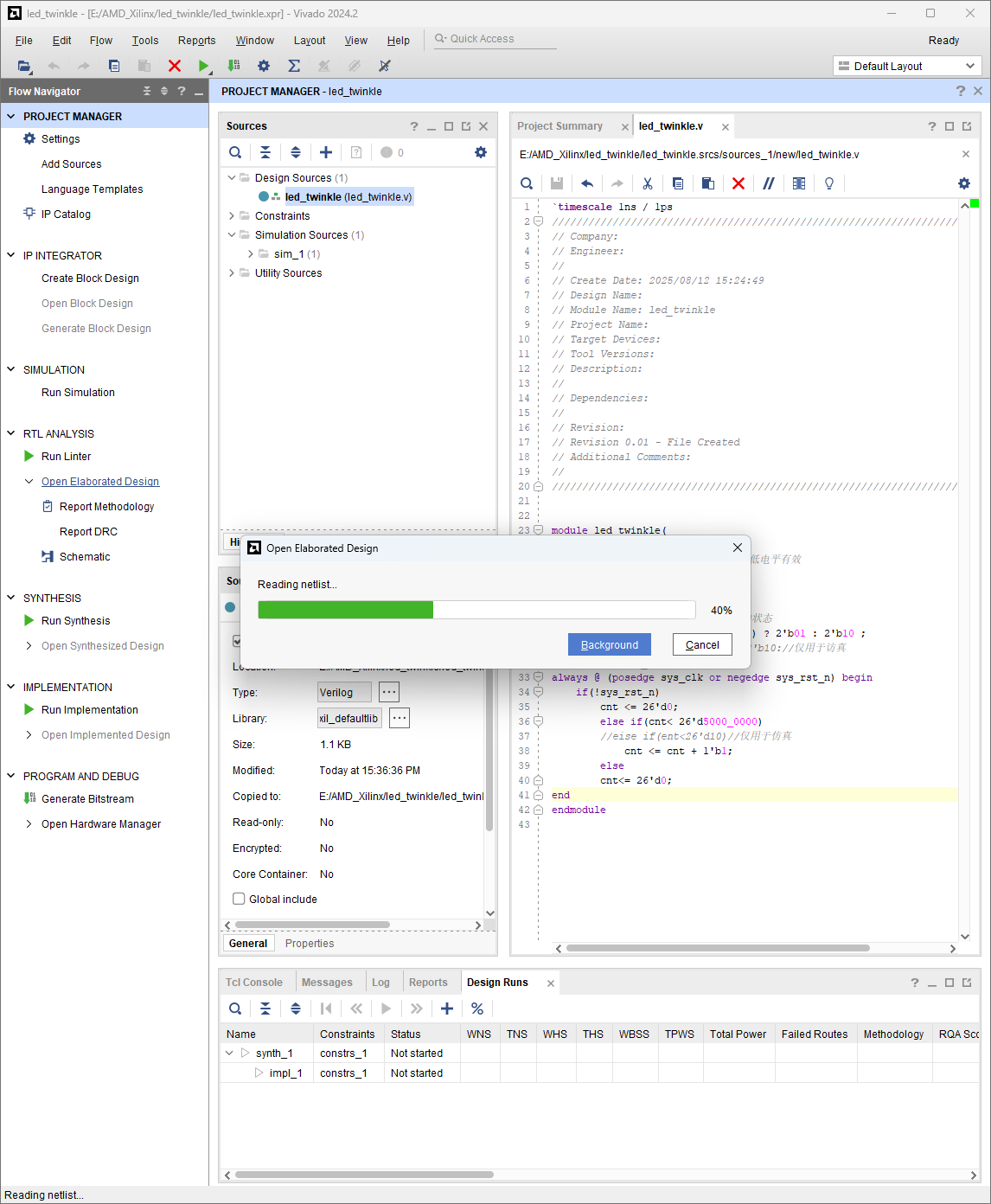Toggle line comments icon in editor
The height and width of the screenshot is (1204, 991).
[x=769, y=183]
